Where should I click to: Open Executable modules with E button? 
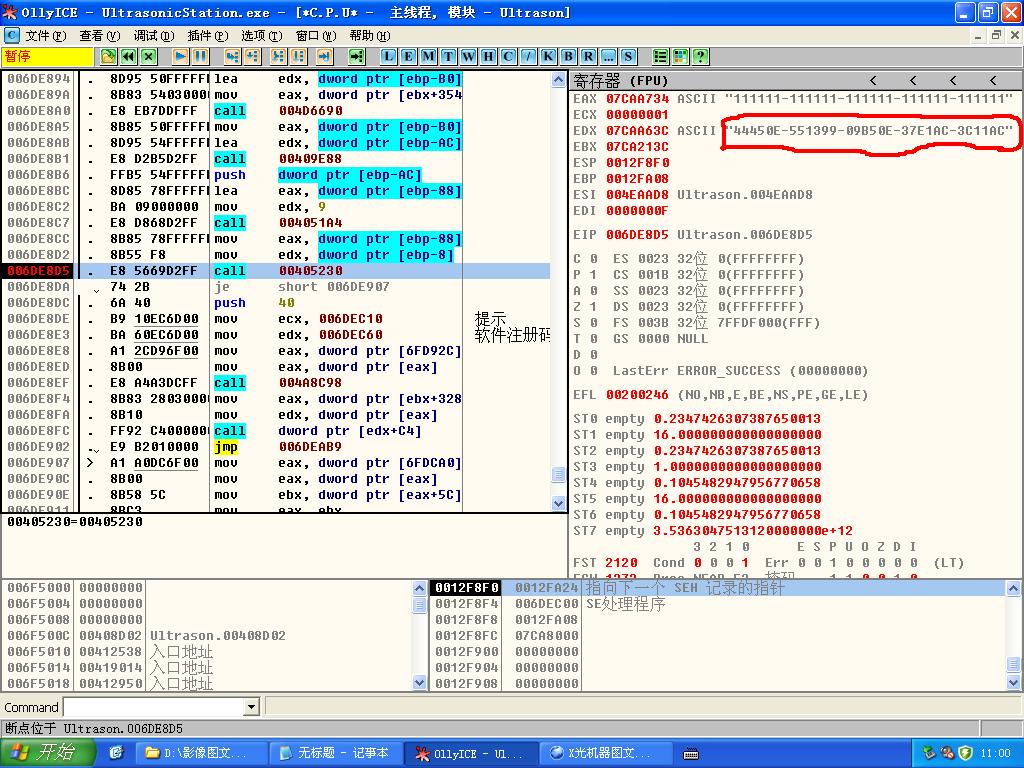click(x=408, y=57)
